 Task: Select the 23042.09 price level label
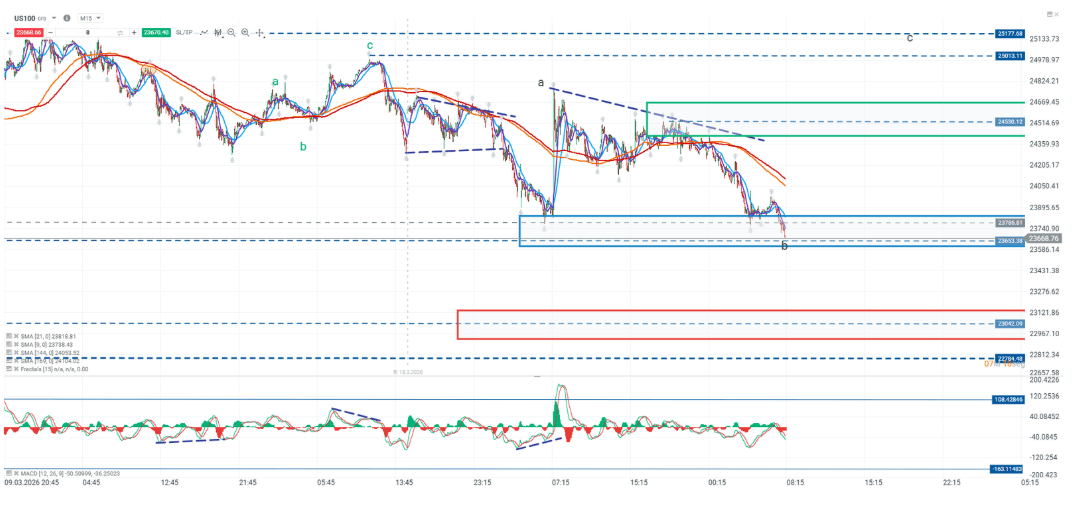coord(1010,324)
